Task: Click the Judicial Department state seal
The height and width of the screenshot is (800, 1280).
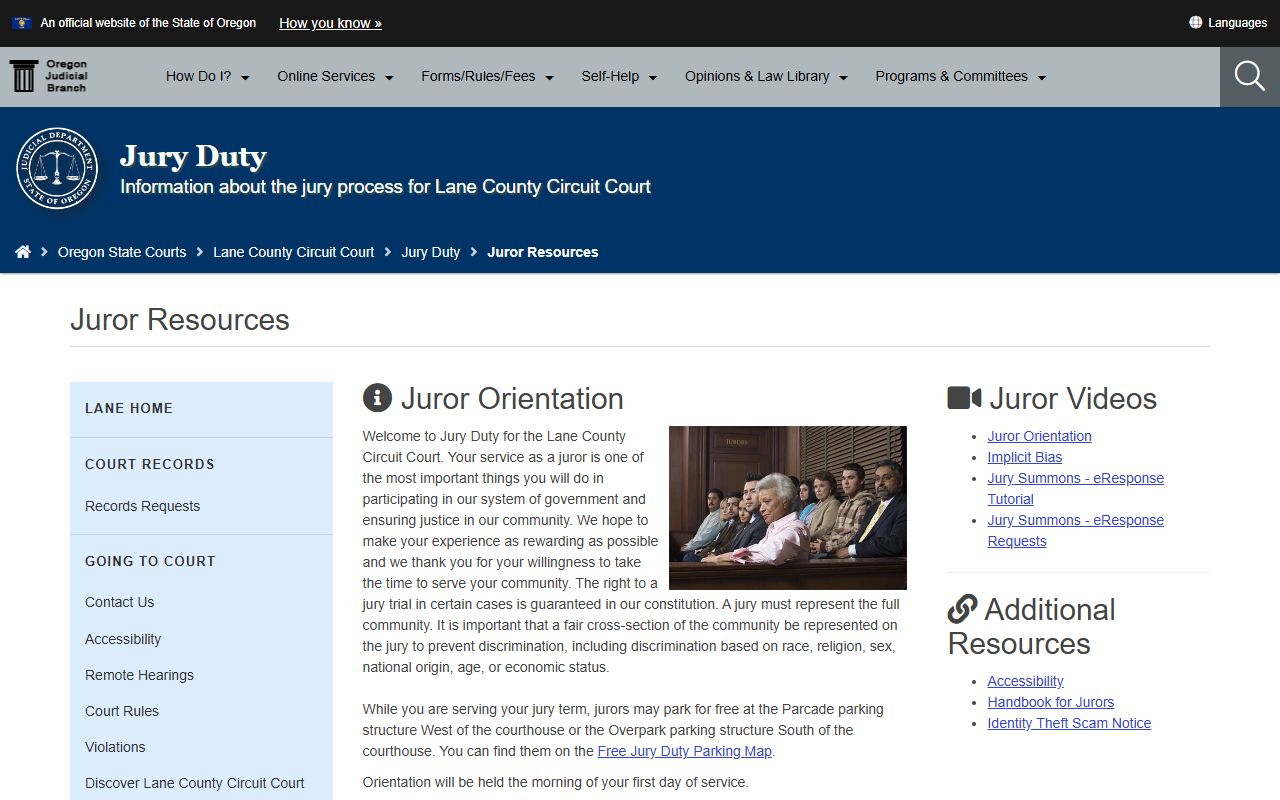Action: pyautogui.click(x=57, y=168)
